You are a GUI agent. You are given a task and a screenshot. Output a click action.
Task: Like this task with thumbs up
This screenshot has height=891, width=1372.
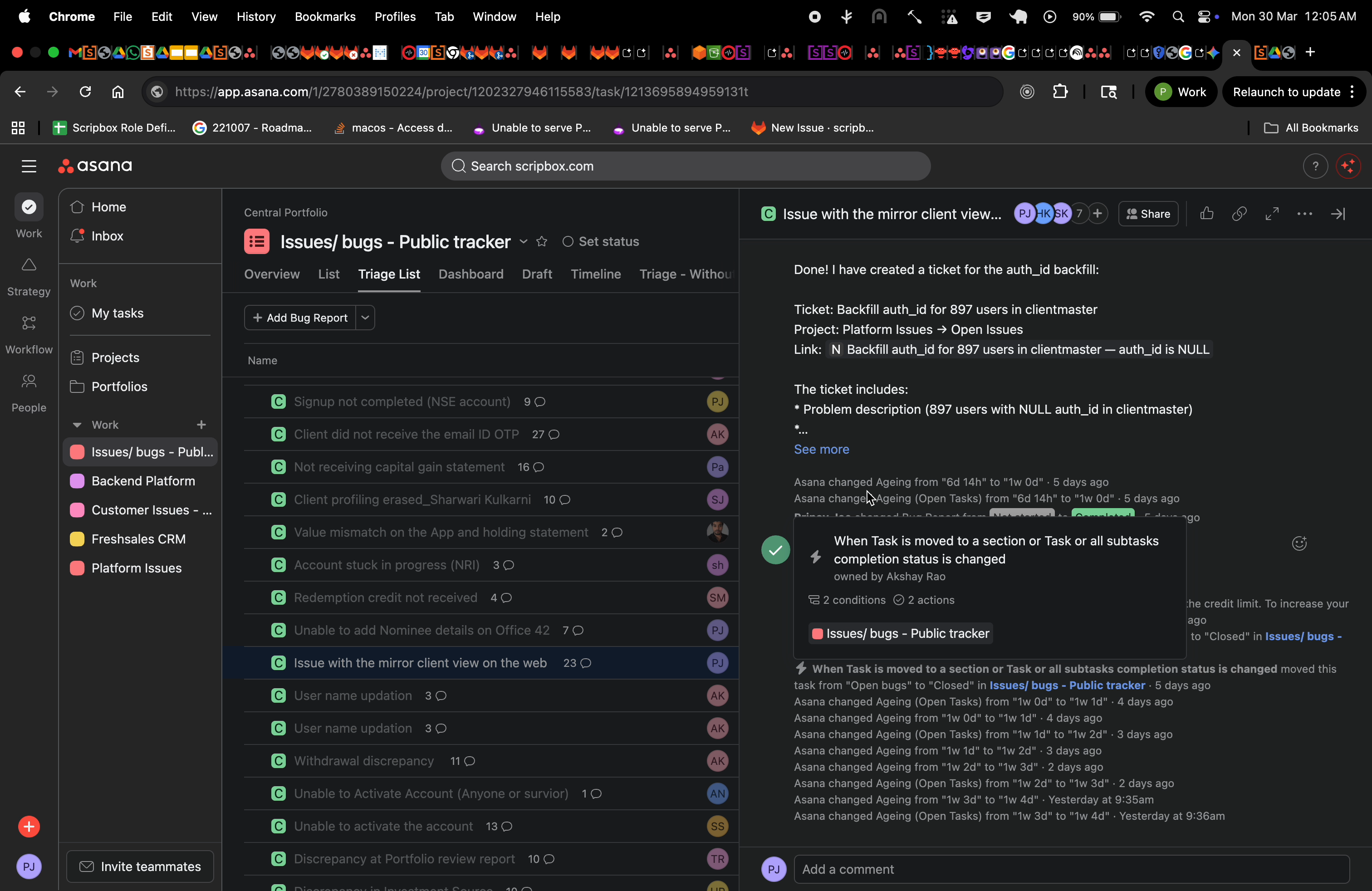pyautogui.click(x=1206, y=214)
